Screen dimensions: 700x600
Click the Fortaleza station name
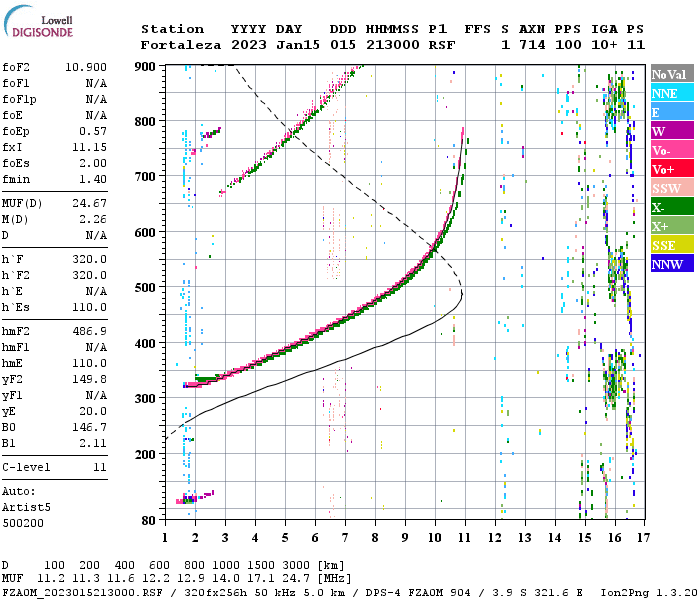tap(181, 45)
